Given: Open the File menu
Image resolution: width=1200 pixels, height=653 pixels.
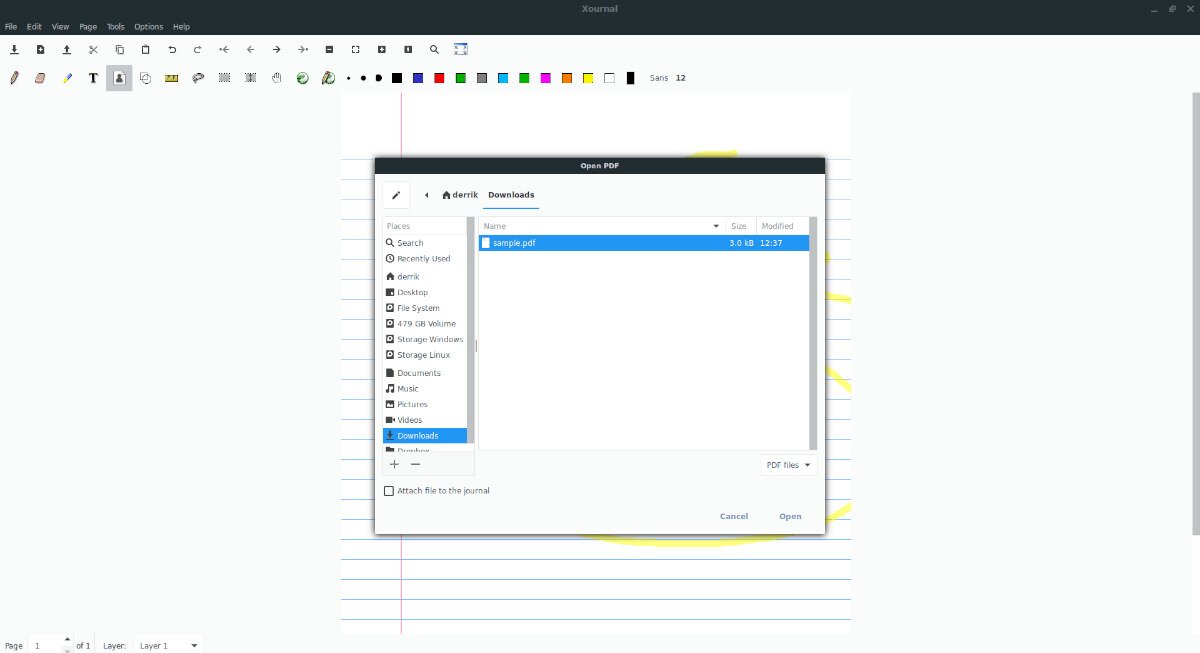Looking at the screenshot, I should (x=11, y=27).
